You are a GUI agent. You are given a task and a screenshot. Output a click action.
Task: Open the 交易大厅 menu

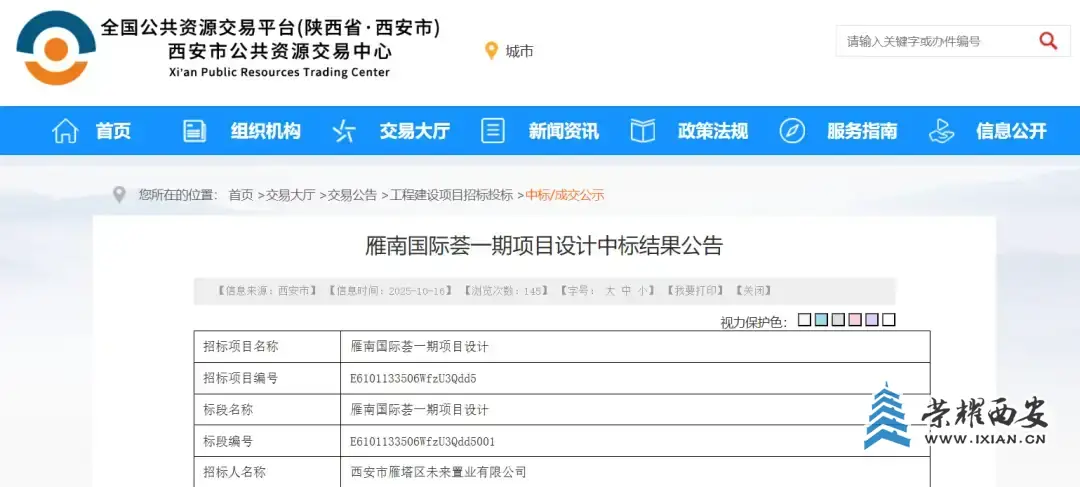coord(414,131)
